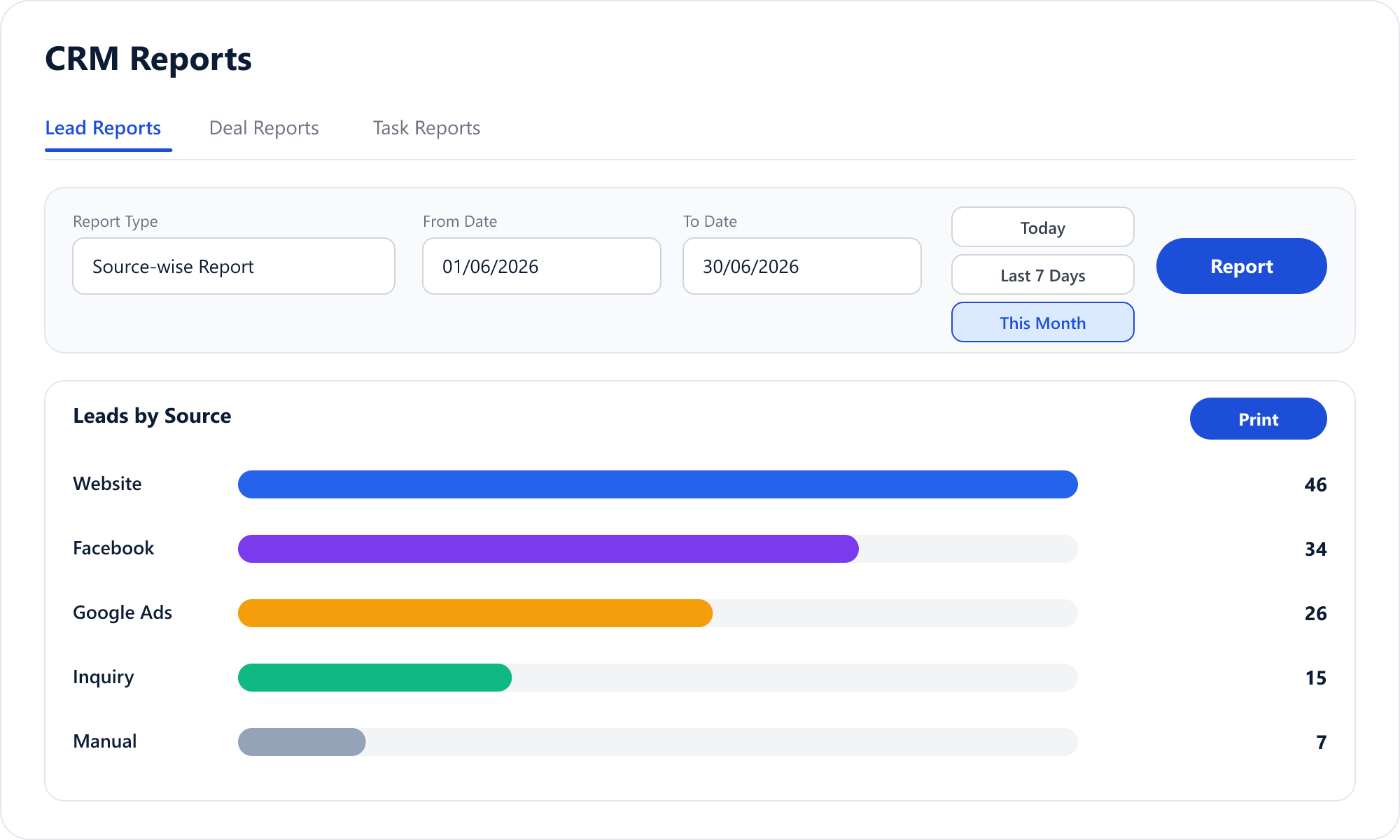Screen dimensions: 1400x840
Task: Click the Manual source label
Action: point(105,741)
